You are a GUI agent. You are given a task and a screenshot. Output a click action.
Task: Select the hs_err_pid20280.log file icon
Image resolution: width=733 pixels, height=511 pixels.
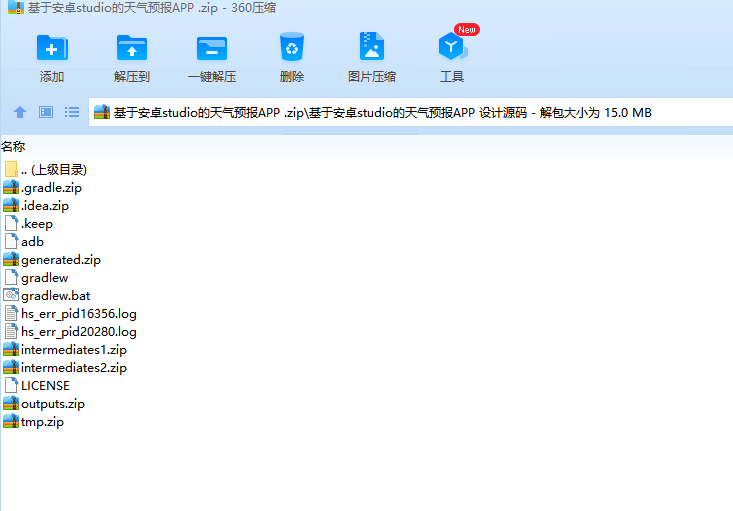click(x=11, y=331)
